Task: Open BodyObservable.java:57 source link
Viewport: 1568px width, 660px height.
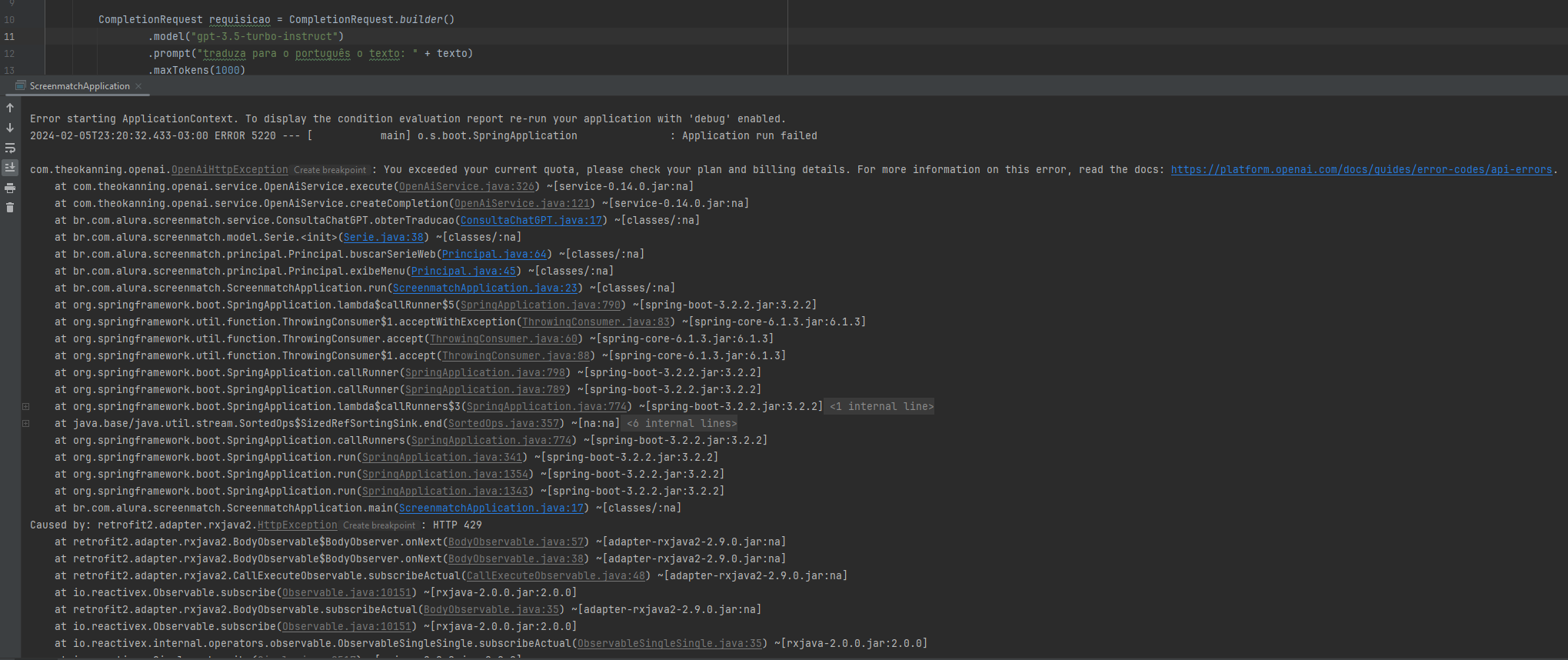Action: pyautogui.click(x=515, y=542)
